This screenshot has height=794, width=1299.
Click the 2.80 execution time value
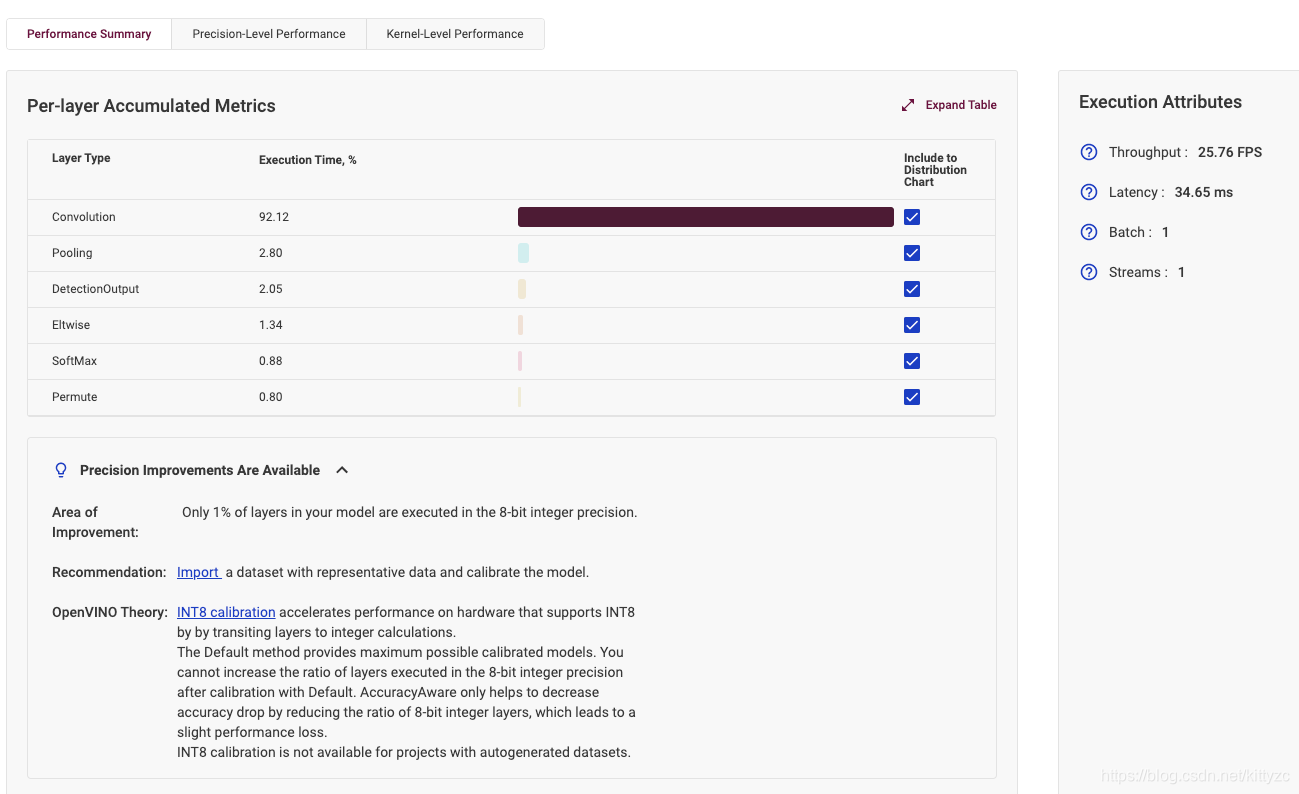(271, 253)
